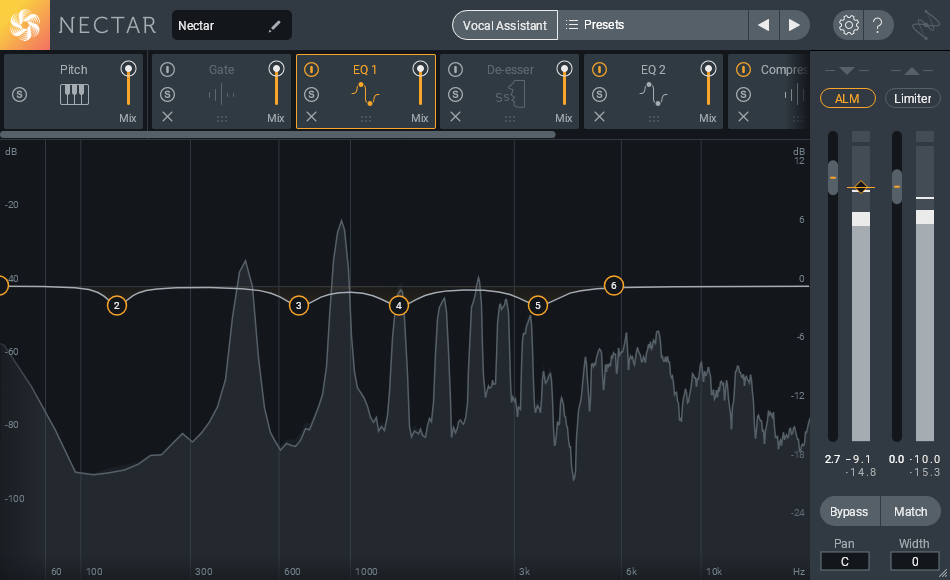
Task: Click the output gain value 0.0
Action: [897, 459]
